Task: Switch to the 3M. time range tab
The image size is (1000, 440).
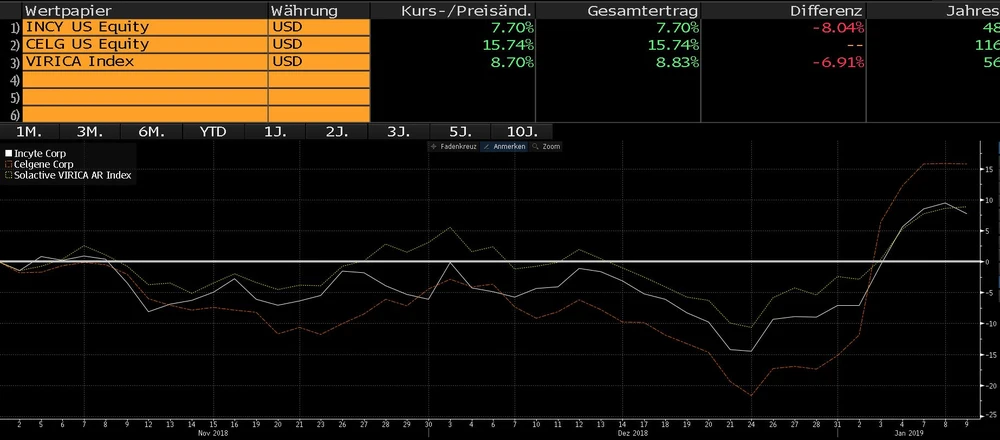Action: pyautogui.click(x=90, y=132)
